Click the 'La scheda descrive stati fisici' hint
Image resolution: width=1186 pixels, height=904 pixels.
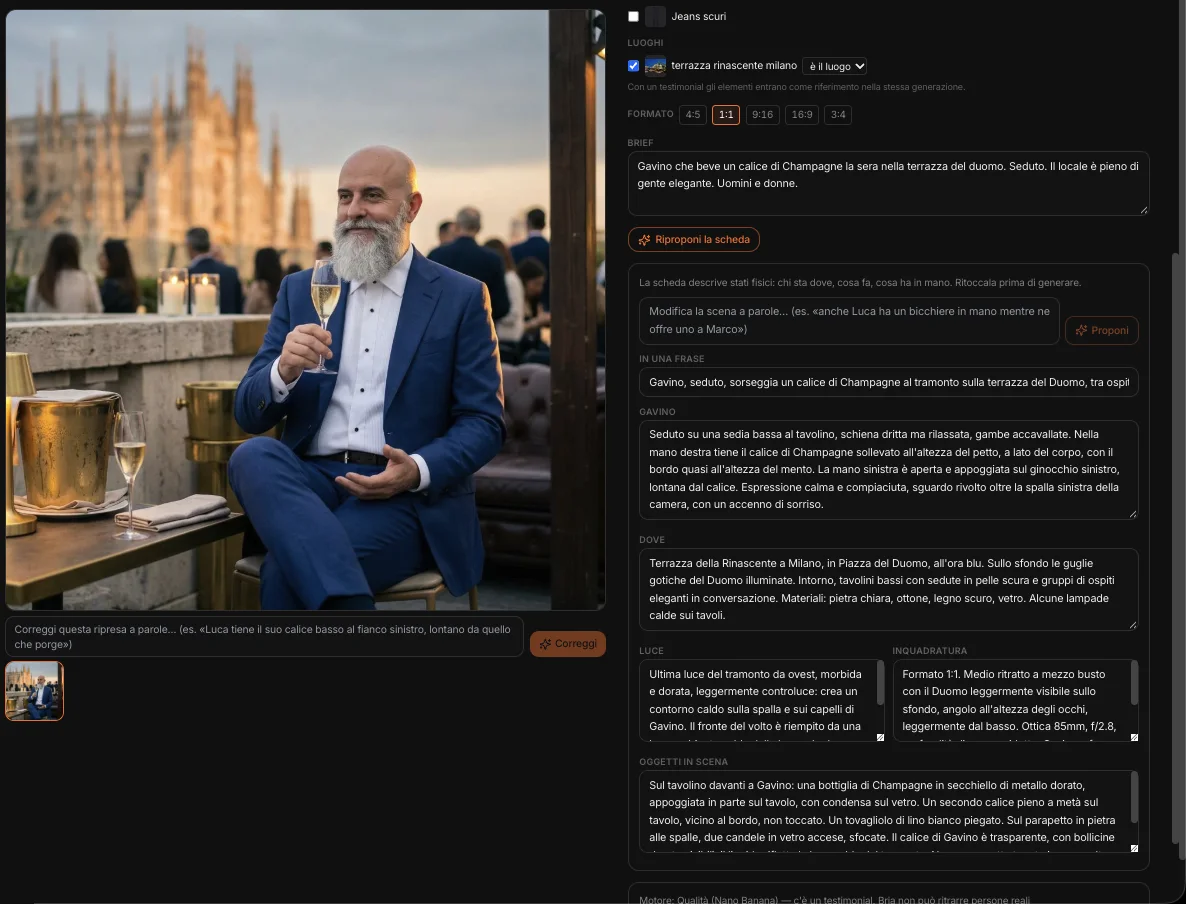coord(860,283)
